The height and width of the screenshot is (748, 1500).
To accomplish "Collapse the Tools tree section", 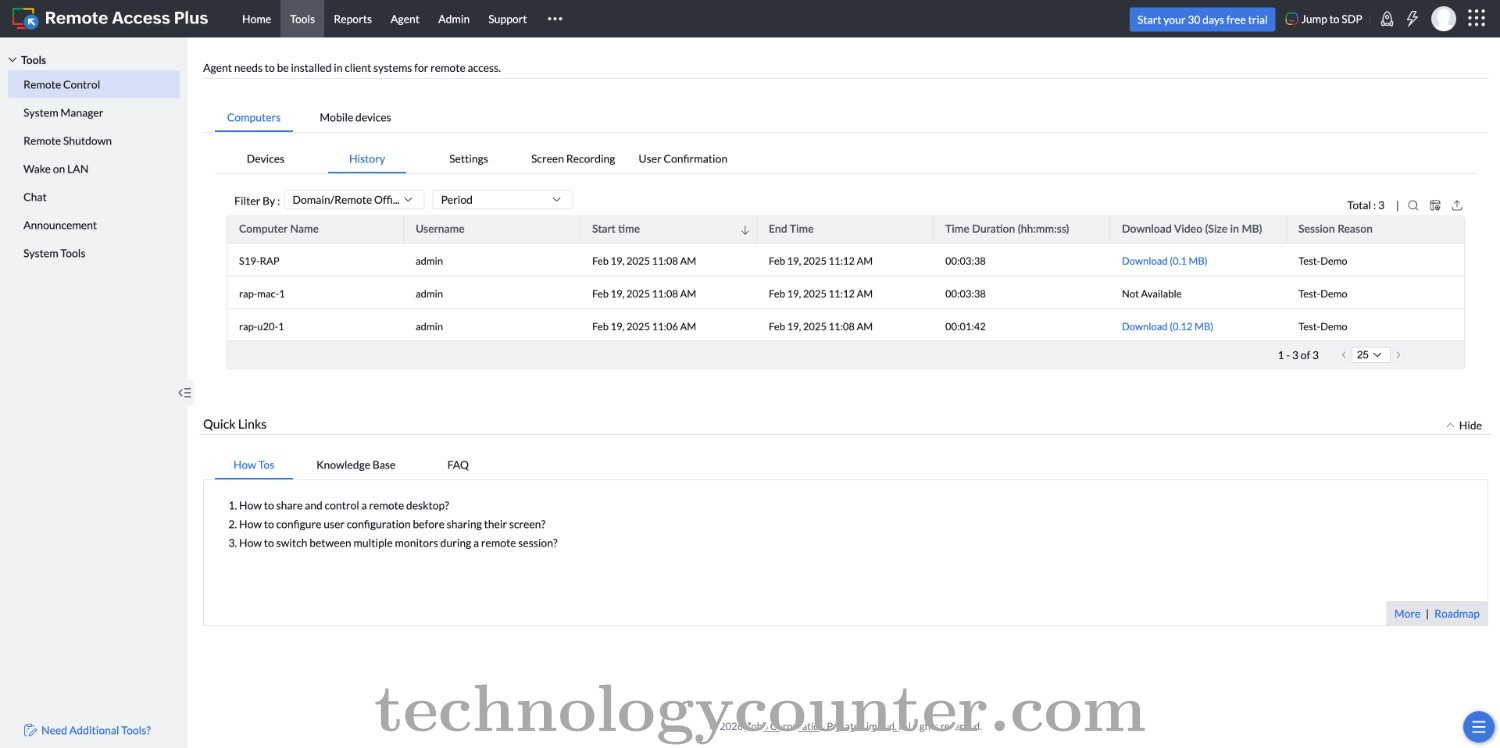I will [12, 60].
